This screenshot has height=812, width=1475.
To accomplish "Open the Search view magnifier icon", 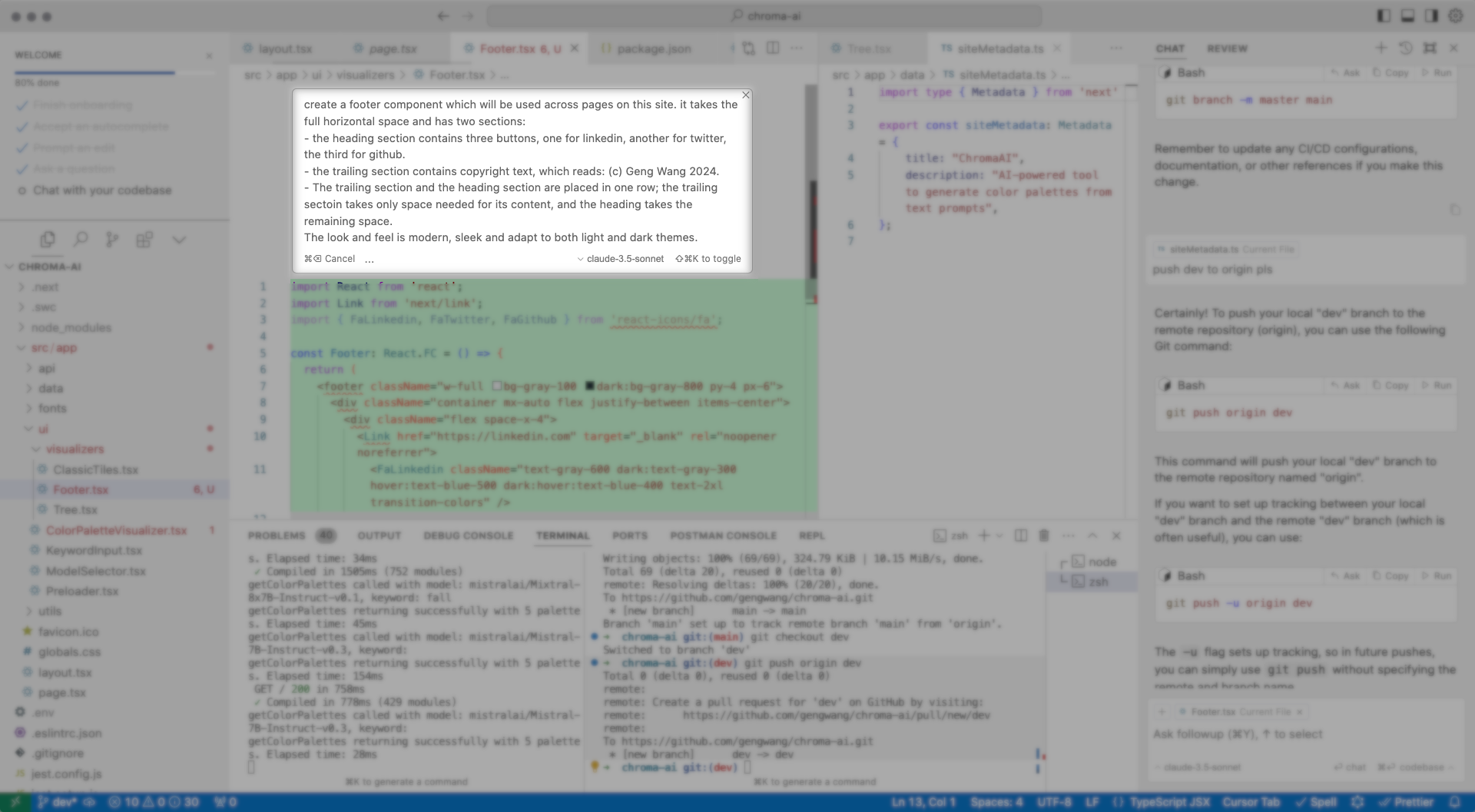I will (81, 240).
